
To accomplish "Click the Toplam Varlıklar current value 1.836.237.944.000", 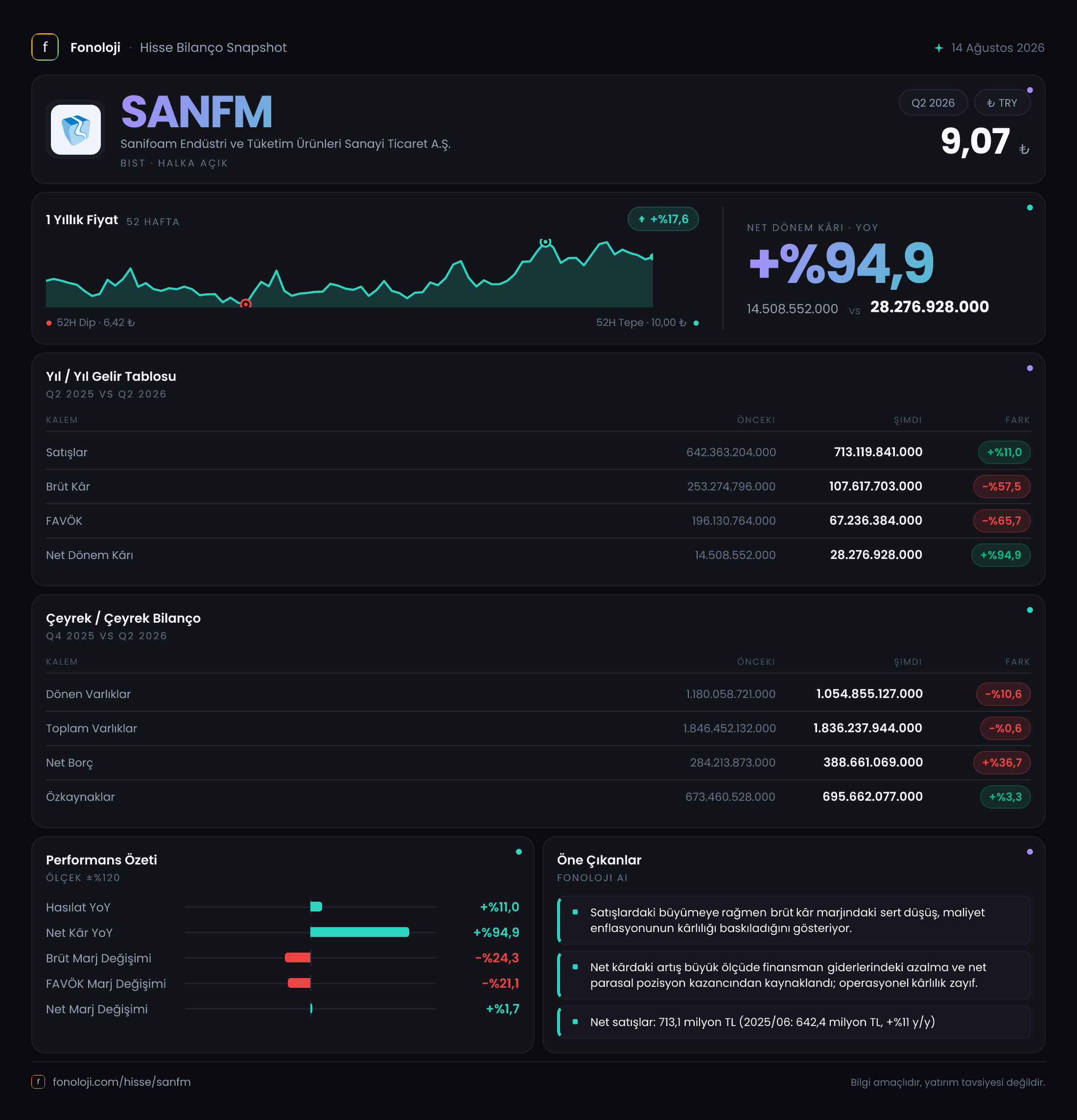I will pyautogui.click(x=867, y=728).
